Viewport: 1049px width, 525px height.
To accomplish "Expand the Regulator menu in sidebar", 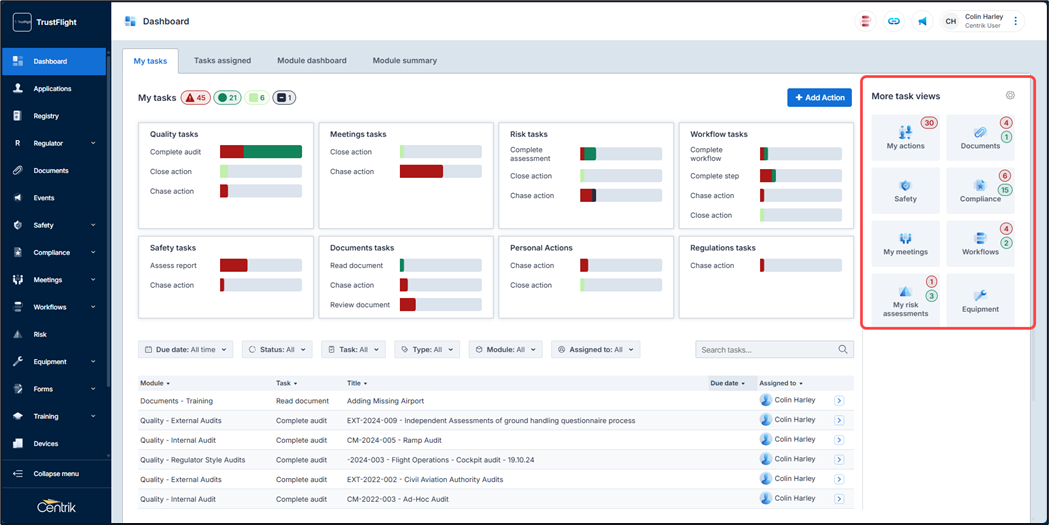I will [x=55, y=143].
